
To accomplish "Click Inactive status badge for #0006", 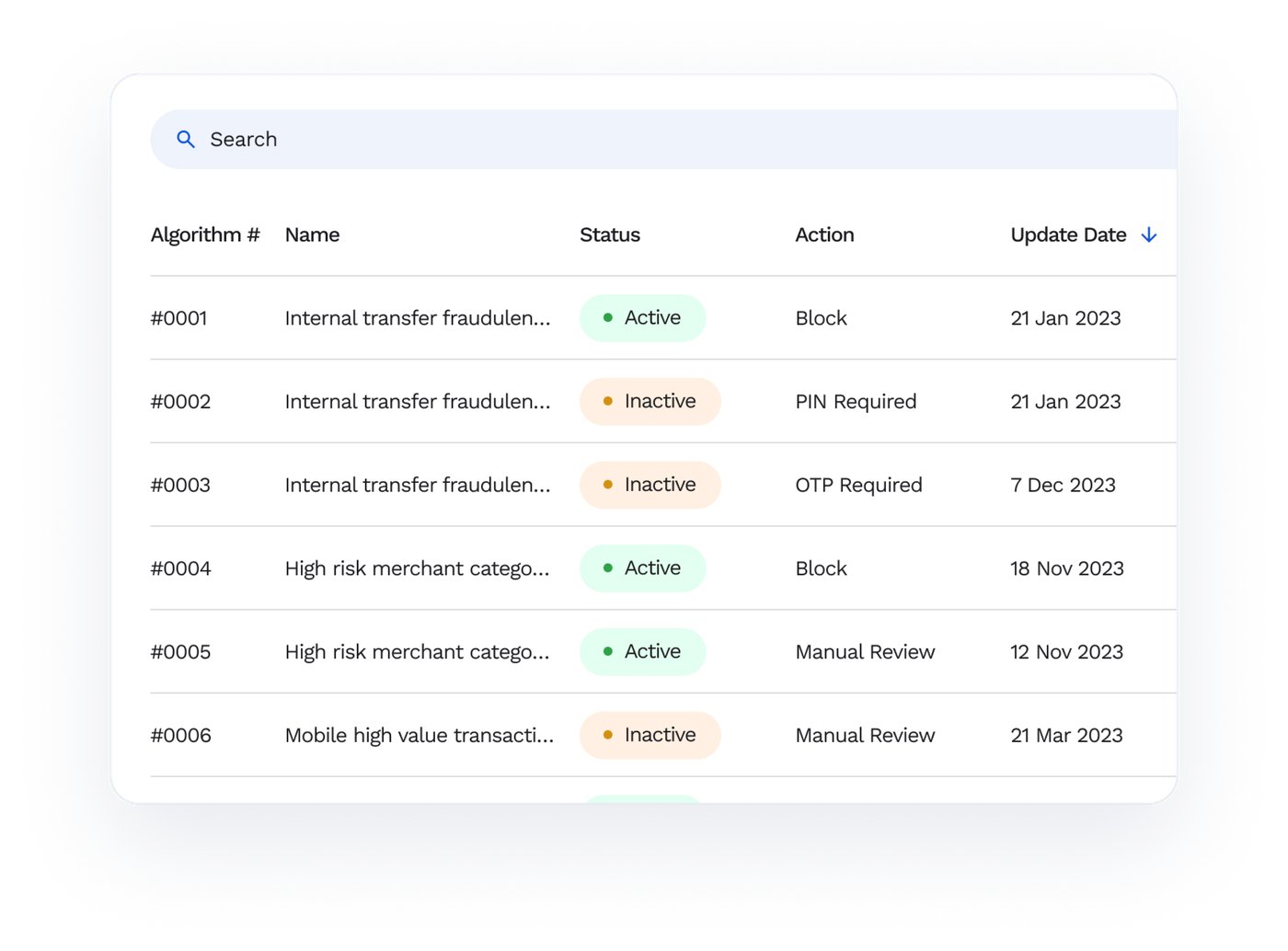I will pos(650,736).
